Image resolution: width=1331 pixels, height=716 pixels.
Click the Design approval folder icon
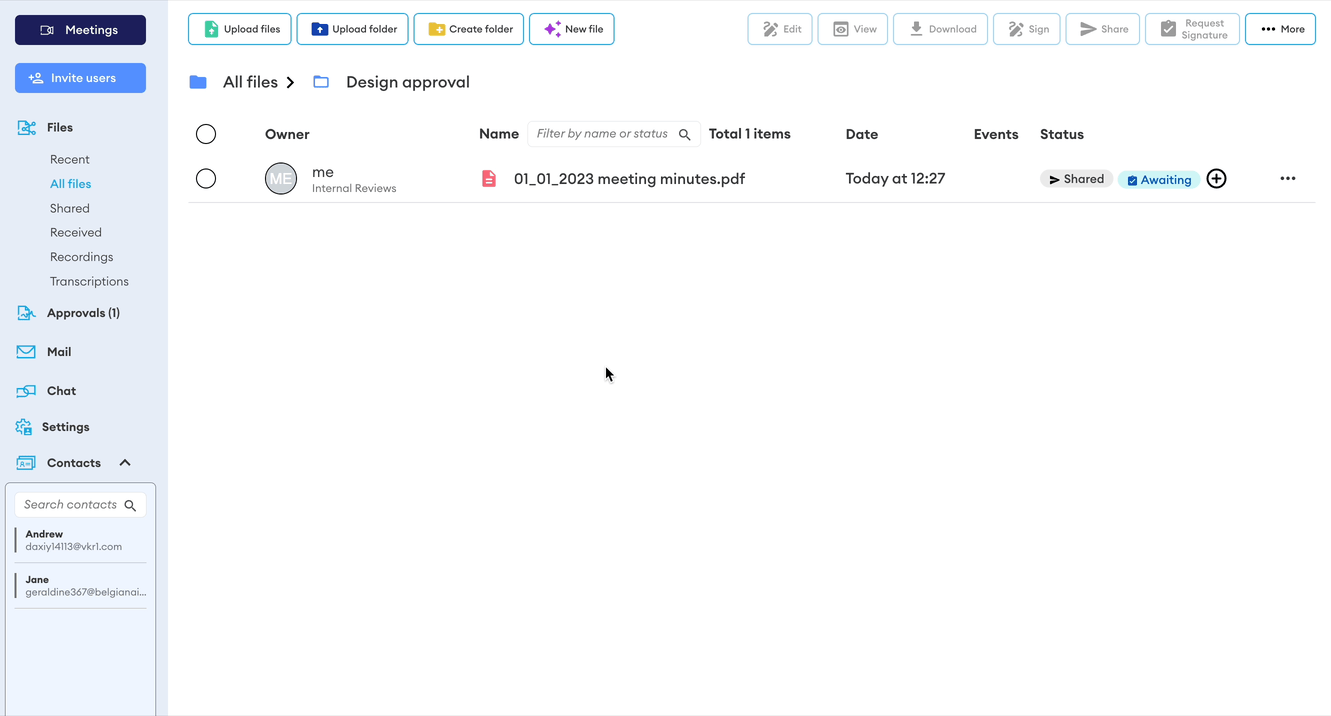tap(321, 82)
